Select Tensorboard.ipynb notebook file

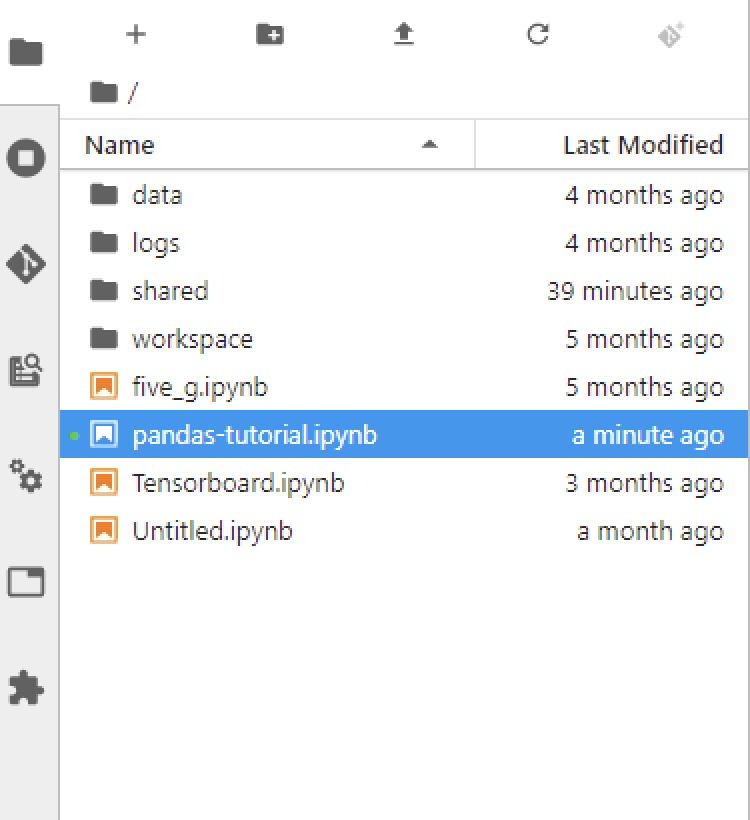coord(238,483)
